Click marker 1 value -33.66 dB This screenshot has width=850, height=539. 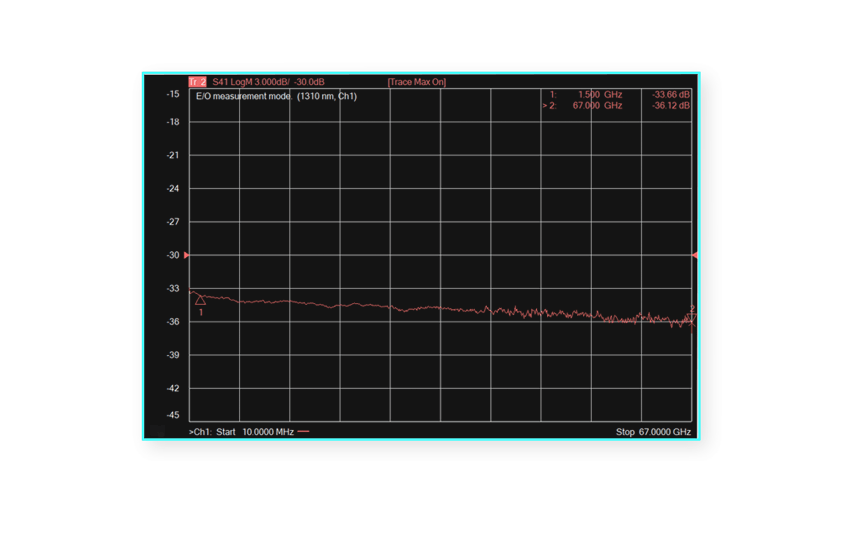tap(670, 95)
